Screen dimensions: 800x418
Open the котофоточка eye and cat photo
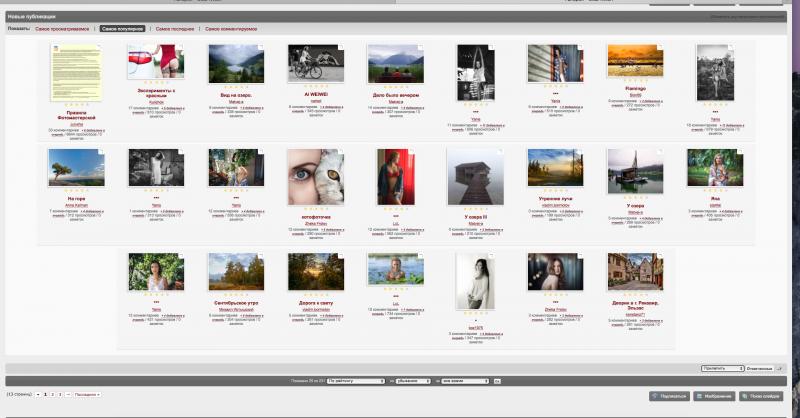click(316, 177)
